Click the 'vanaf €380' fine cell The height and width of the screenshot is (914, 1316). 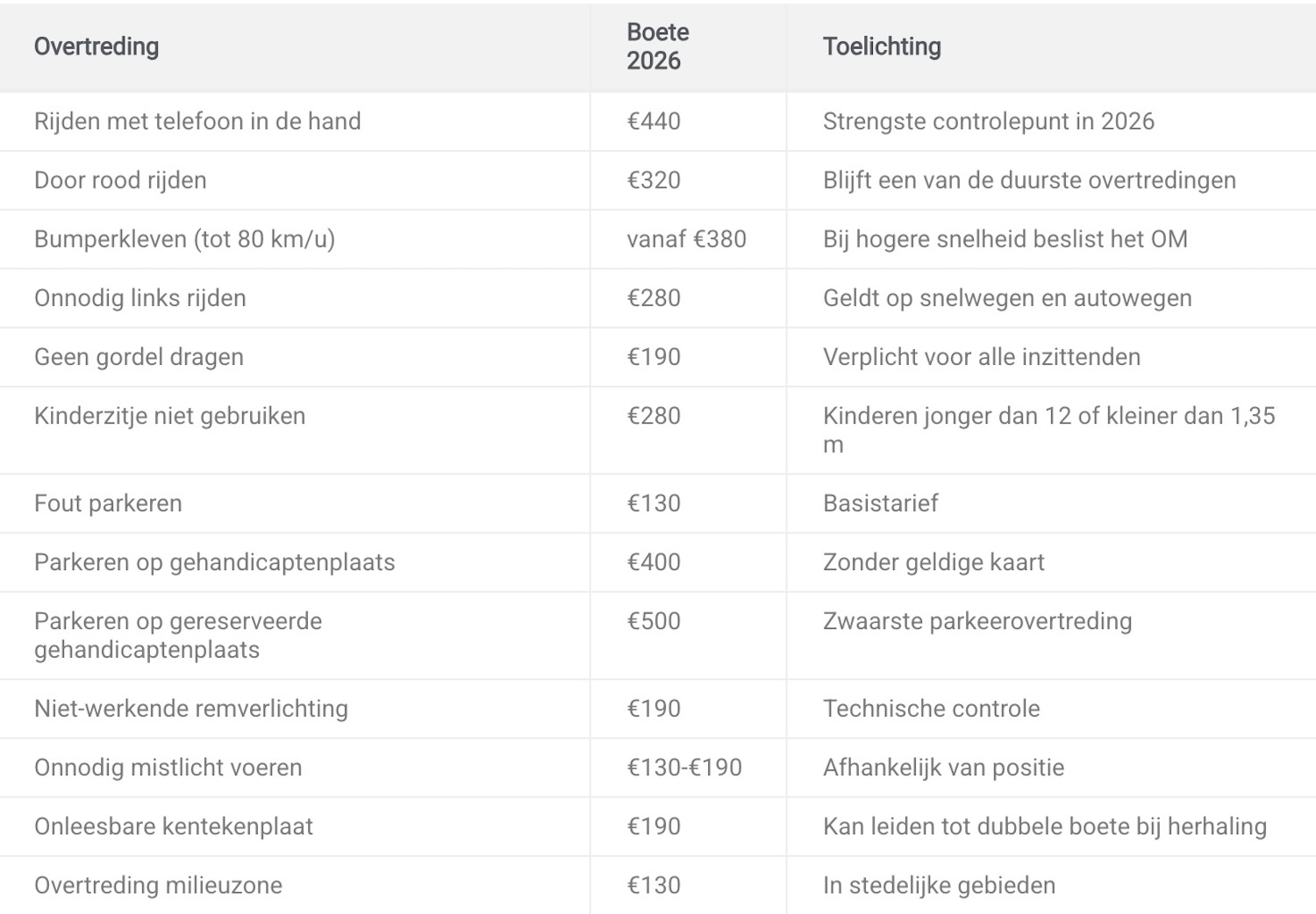tap(686, 239)
